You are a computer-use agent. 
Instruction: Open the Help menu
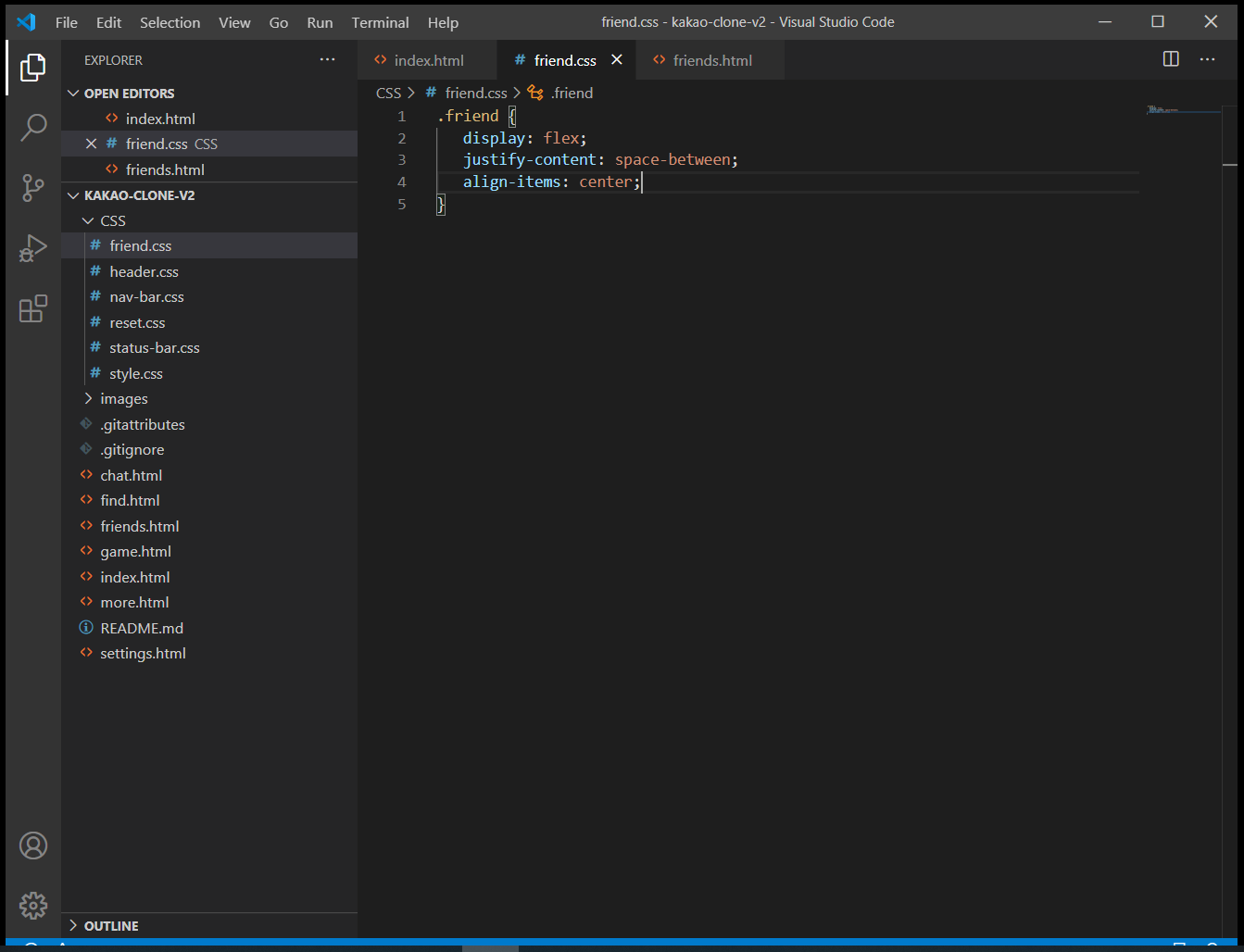pos(443,22)
